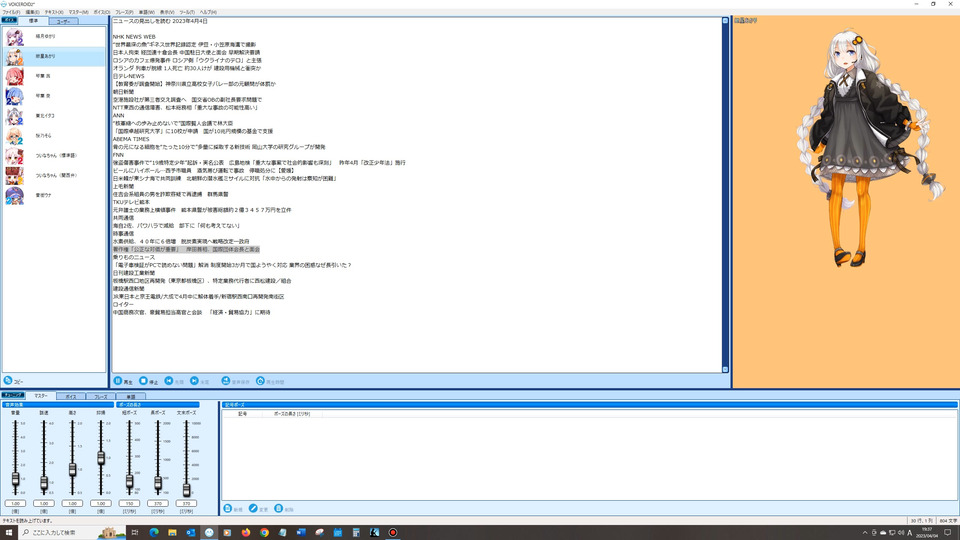960x540 pixels.
Task: Click the 音声保存 save audio icon
Action: tap(225, 381)
